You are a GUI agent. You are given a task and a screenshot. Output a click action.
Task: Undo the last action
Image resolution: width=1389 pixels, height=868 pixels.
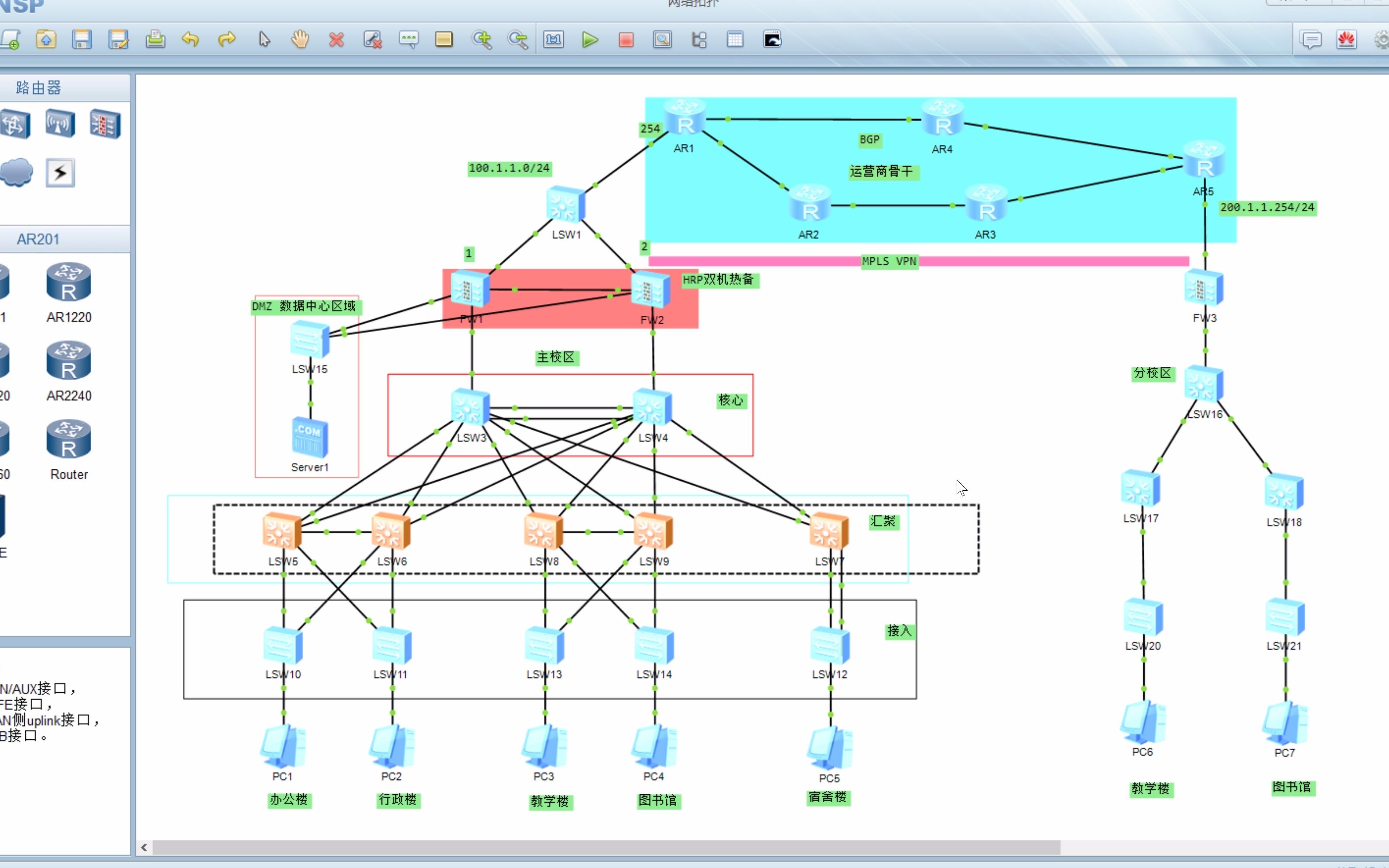pos(191,40)
